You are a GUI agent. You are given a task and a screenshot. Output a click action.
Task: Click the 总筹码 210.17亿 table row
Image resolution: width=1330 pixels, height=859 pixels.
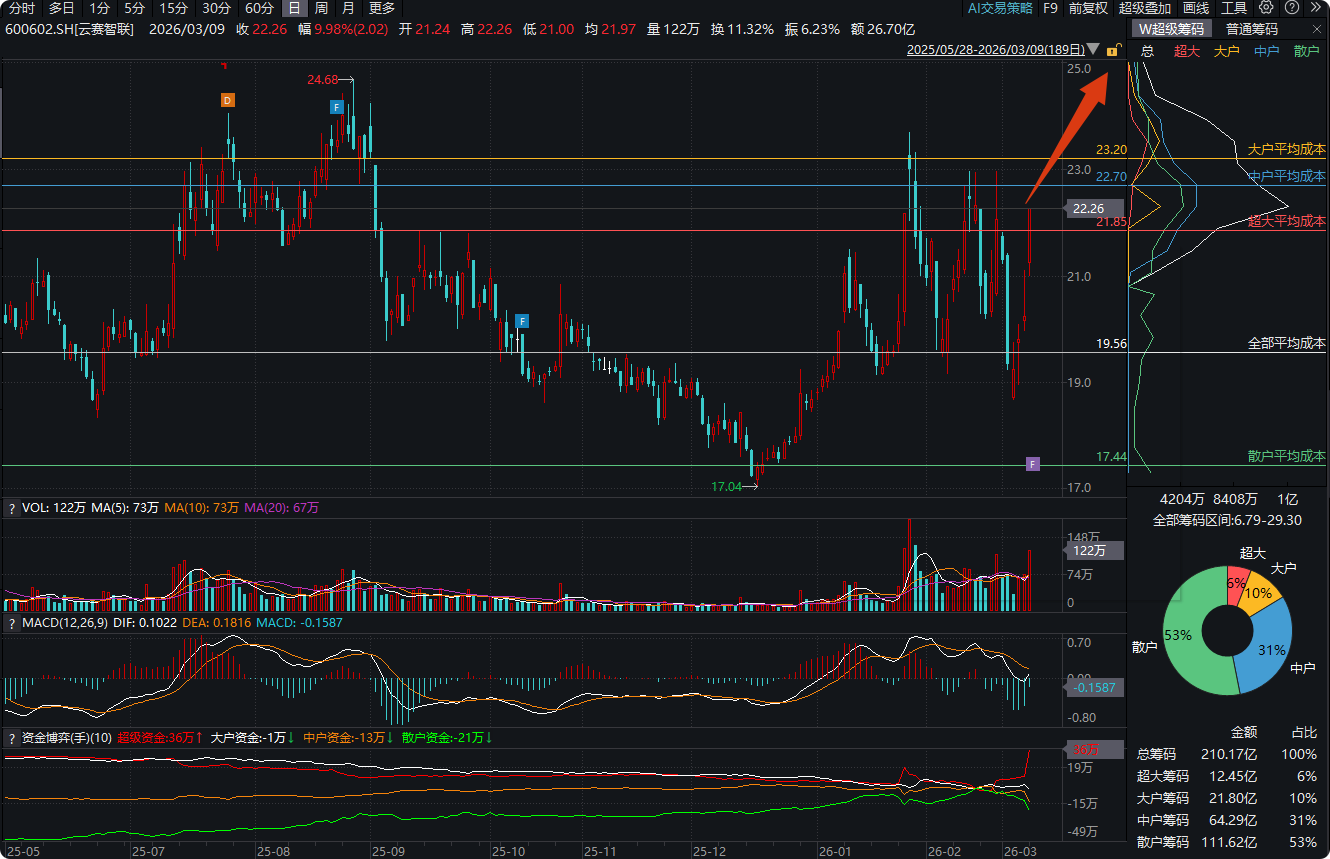[x=1228, y=754]
